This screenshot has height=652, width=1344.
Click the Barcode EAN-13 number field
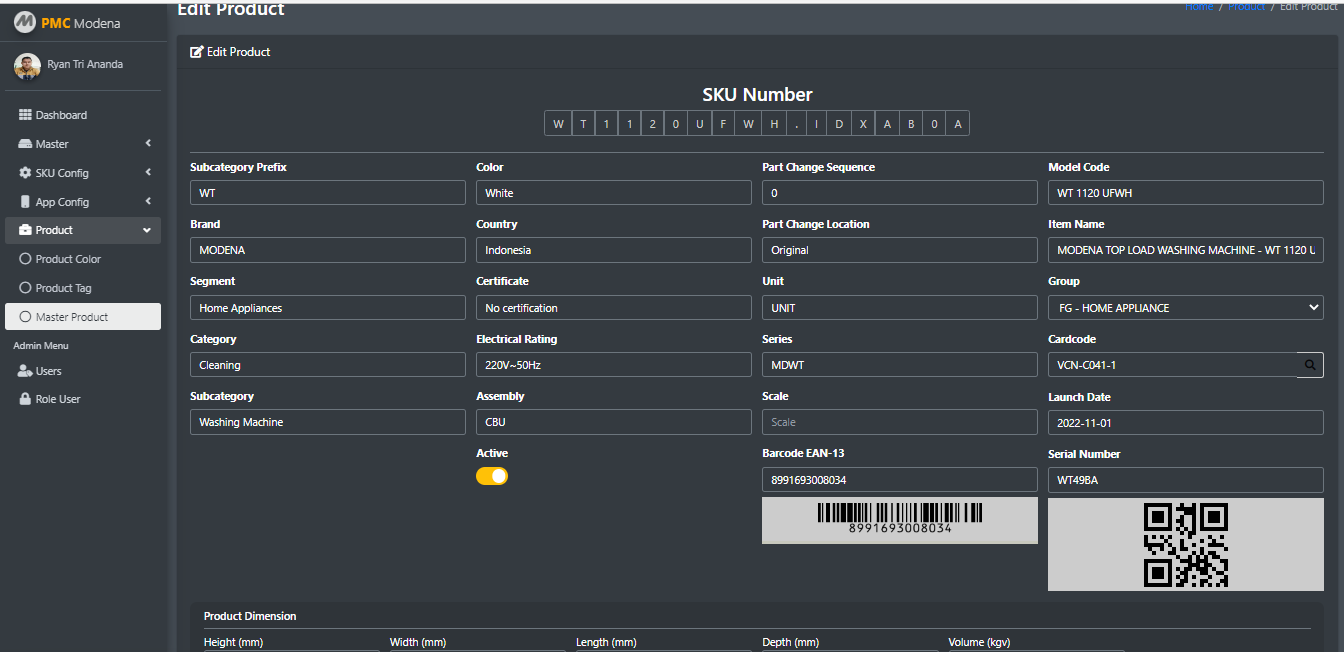900,480
